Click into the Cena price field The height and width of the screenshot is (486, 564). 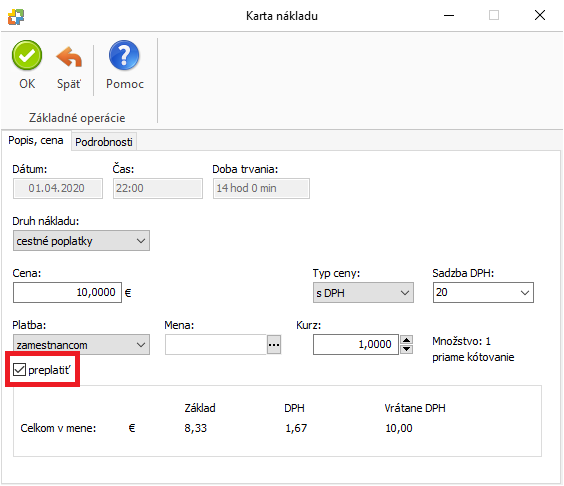point(67,292)
